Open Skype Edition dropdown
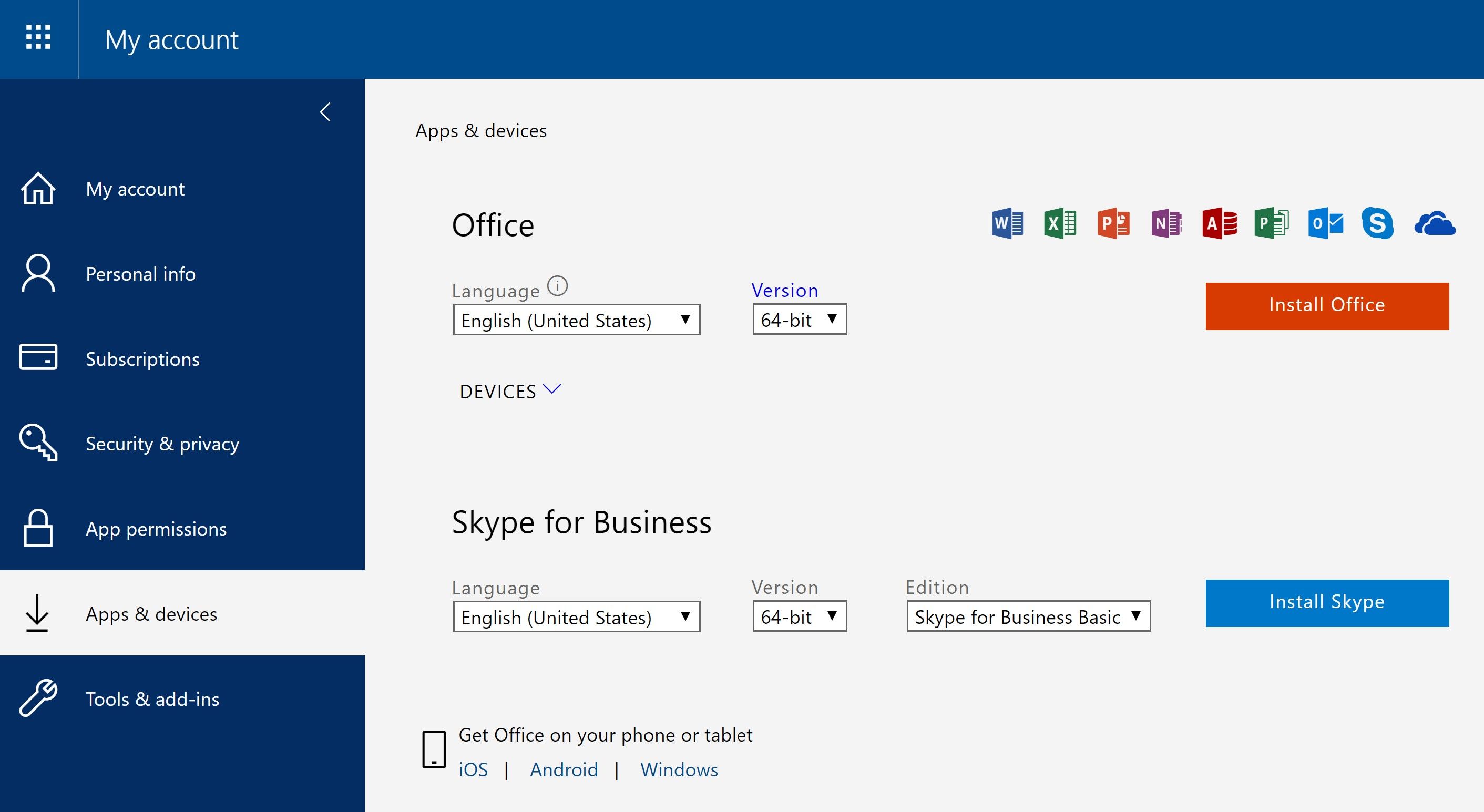Image resolution: width=1484 pixels, height=812 pixels. pos(1028,616)
